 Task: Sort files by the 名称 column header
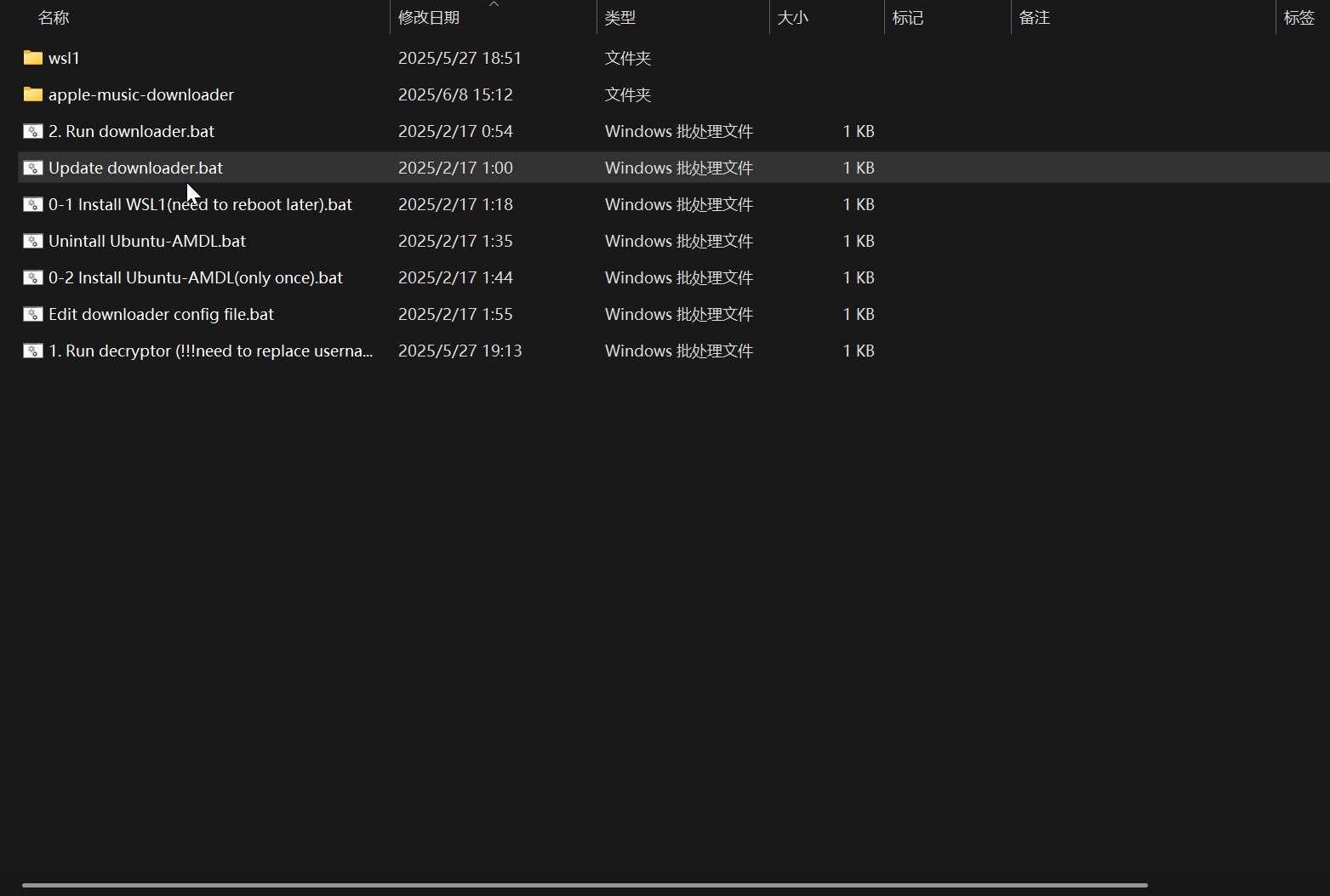(54, 18)
